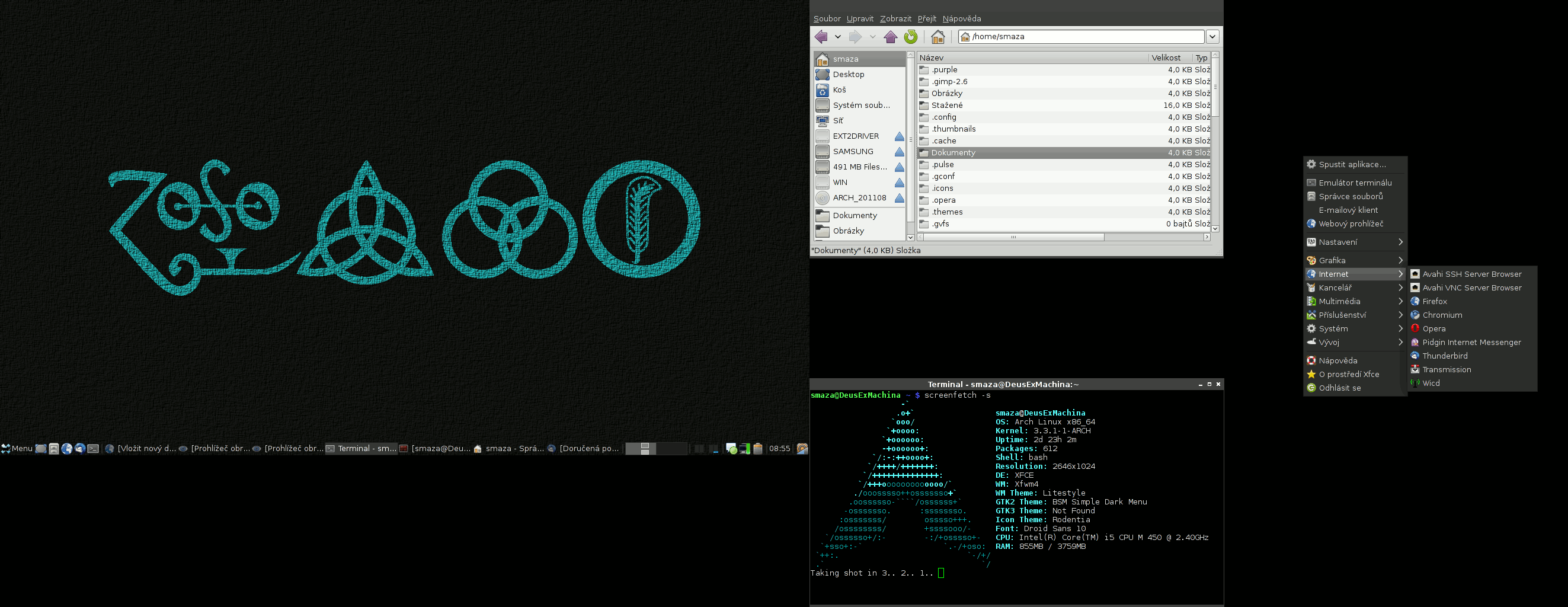Launch Opera from the Internet submenu

[x=1473, y=329]
